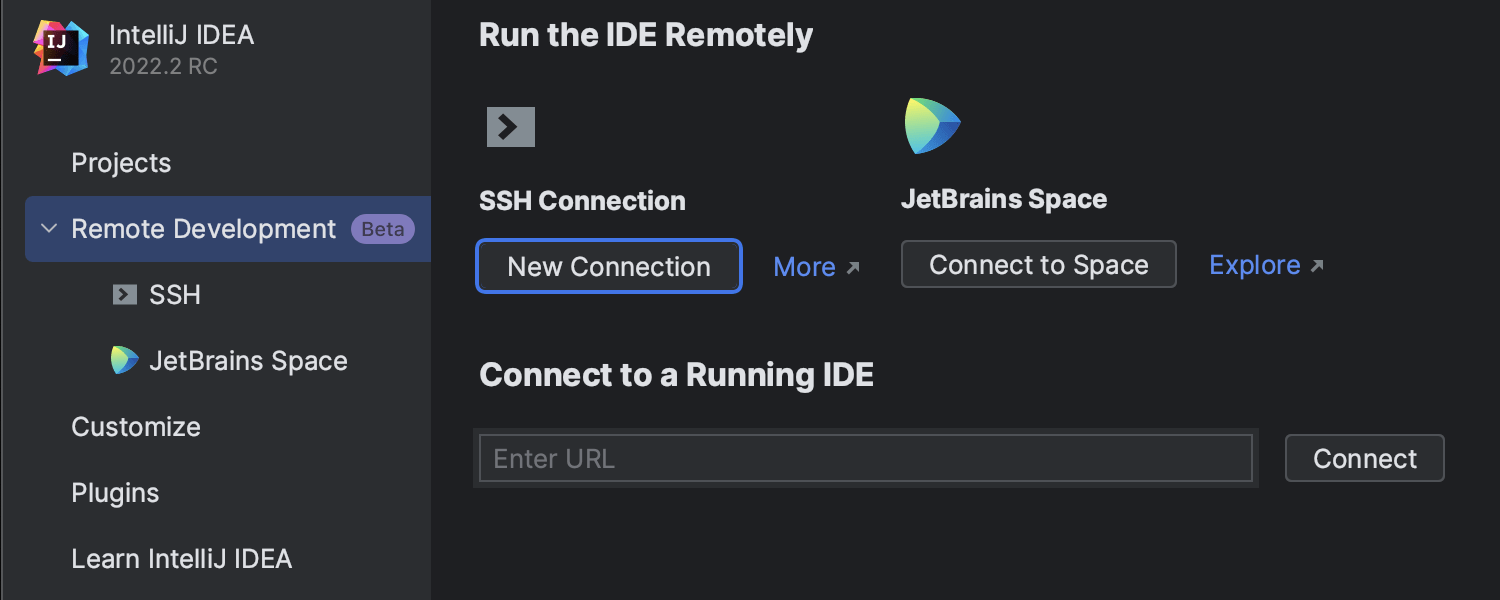Viewport: 1500px width, 600px height.
Task: Click the Beta badge on Remote Development
Action: (x=383, y=229)
